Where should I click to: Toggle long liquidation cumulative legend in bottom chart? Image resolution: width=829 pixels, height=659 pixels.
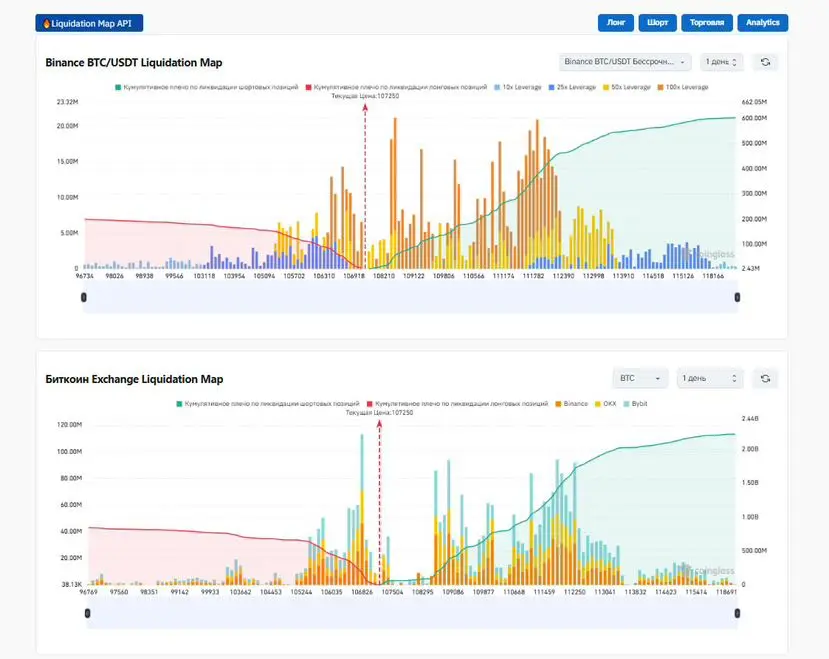pyautogui.click(x=457, y=404)
